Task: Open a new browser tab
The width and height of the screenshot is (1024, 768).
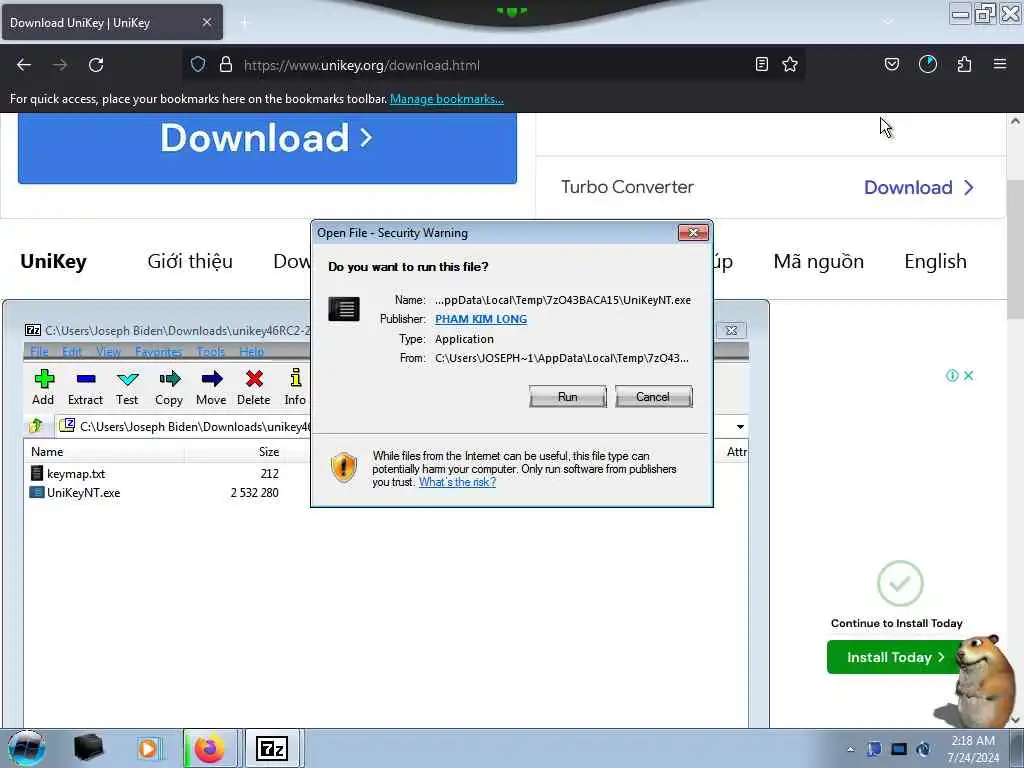Action: [245, 22]
